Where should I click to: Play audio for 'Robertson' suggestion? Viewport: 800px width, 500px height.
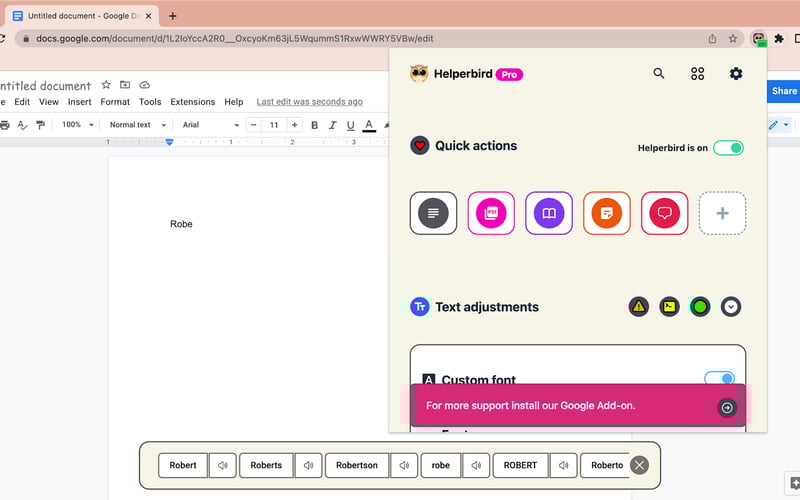tap(404, 465)
